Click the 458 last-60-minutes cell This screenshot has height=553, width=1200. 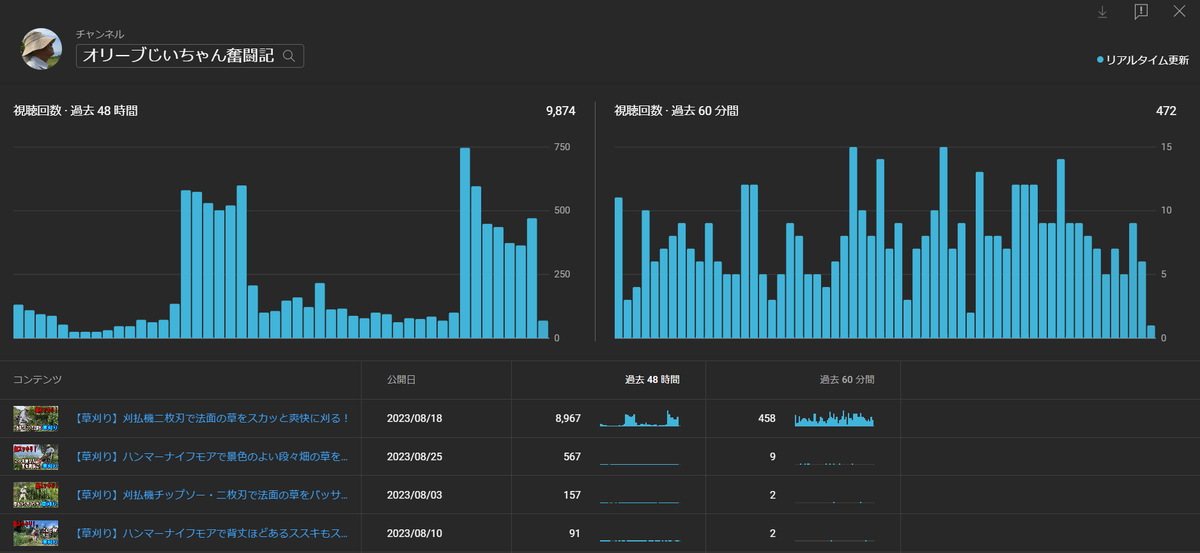(767, 419)
